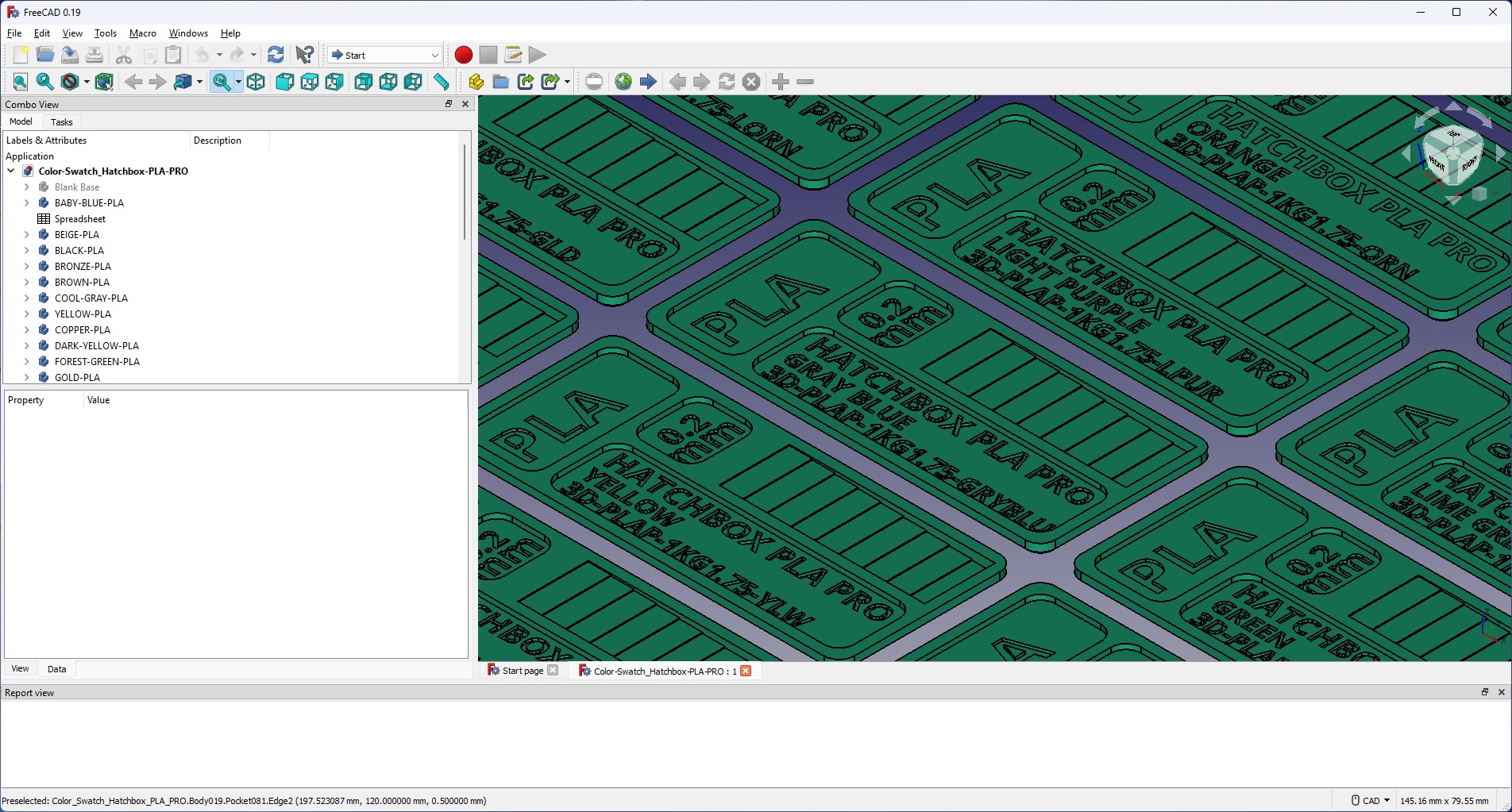Viewport: 1512px width, 812px height.
Task: Open the Refresh/recompute document tool
Action: pos(276,55)
